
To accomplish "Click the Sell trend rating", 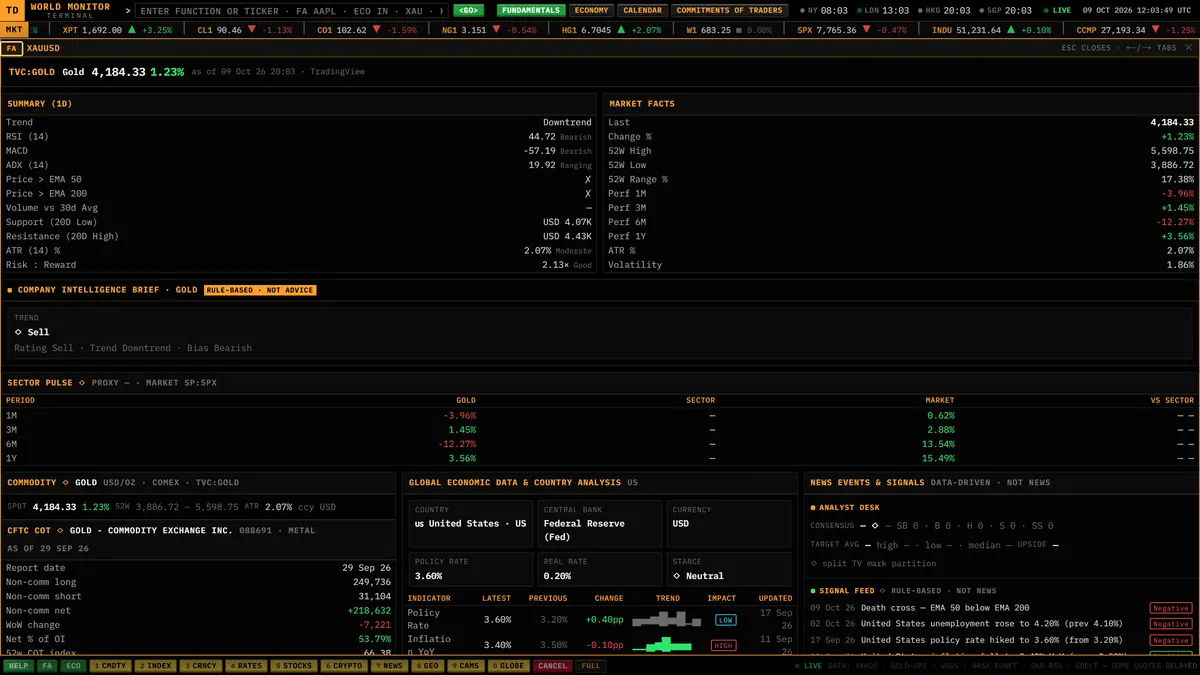I will point(32,332).
